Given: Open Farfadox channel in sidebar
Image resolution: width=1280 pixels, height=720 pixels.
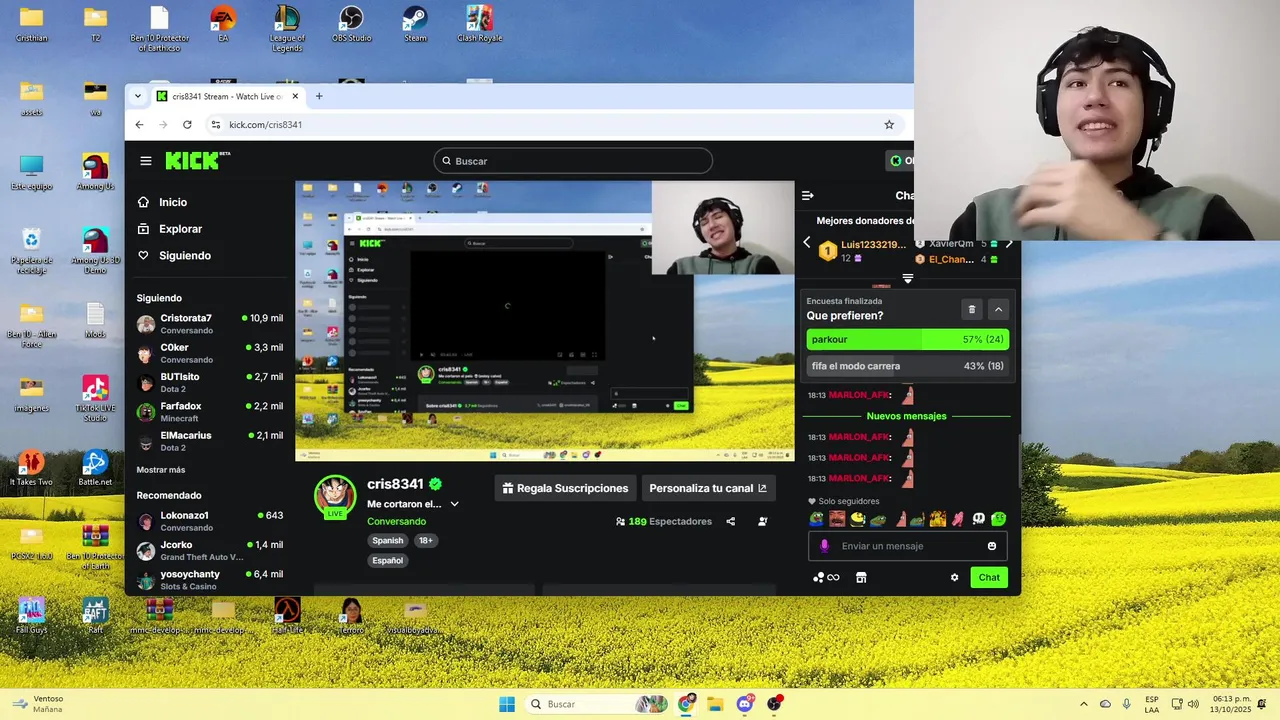Looking at the screenshot, I should [x=210, y=411].
